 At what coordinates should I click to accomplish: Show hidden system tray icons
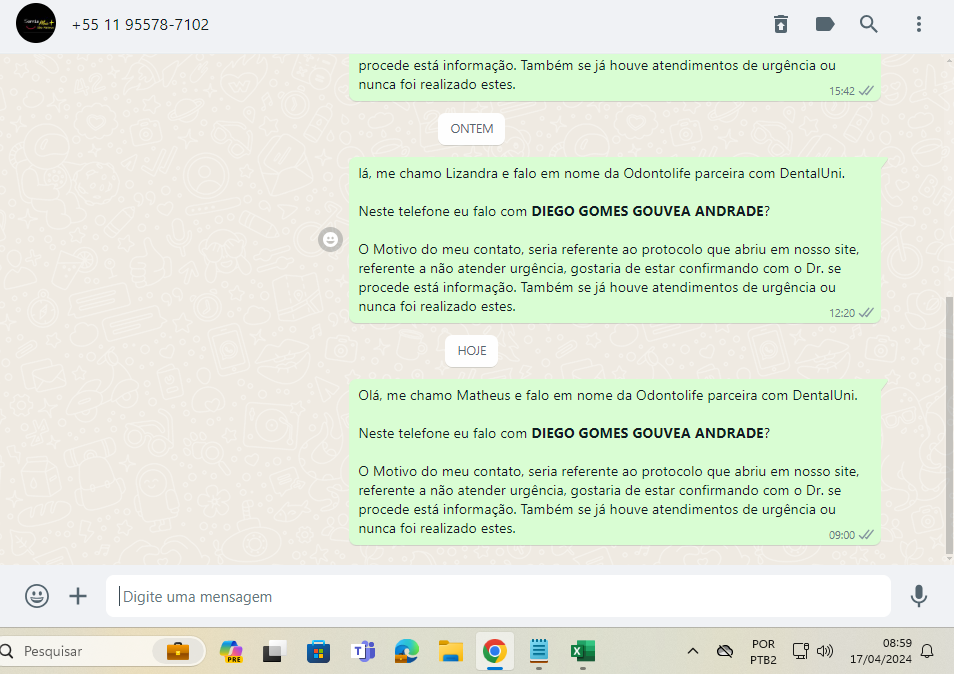click(x=692, y=651)
